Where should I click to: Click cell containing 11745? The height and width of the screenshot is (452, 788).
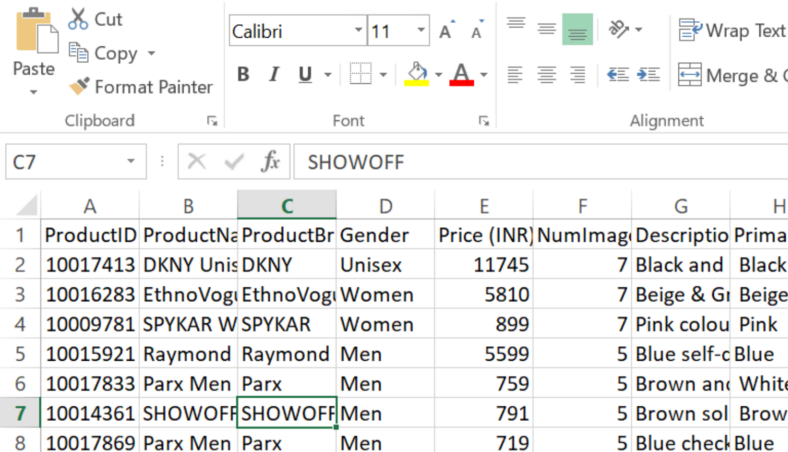pos(484,264)
